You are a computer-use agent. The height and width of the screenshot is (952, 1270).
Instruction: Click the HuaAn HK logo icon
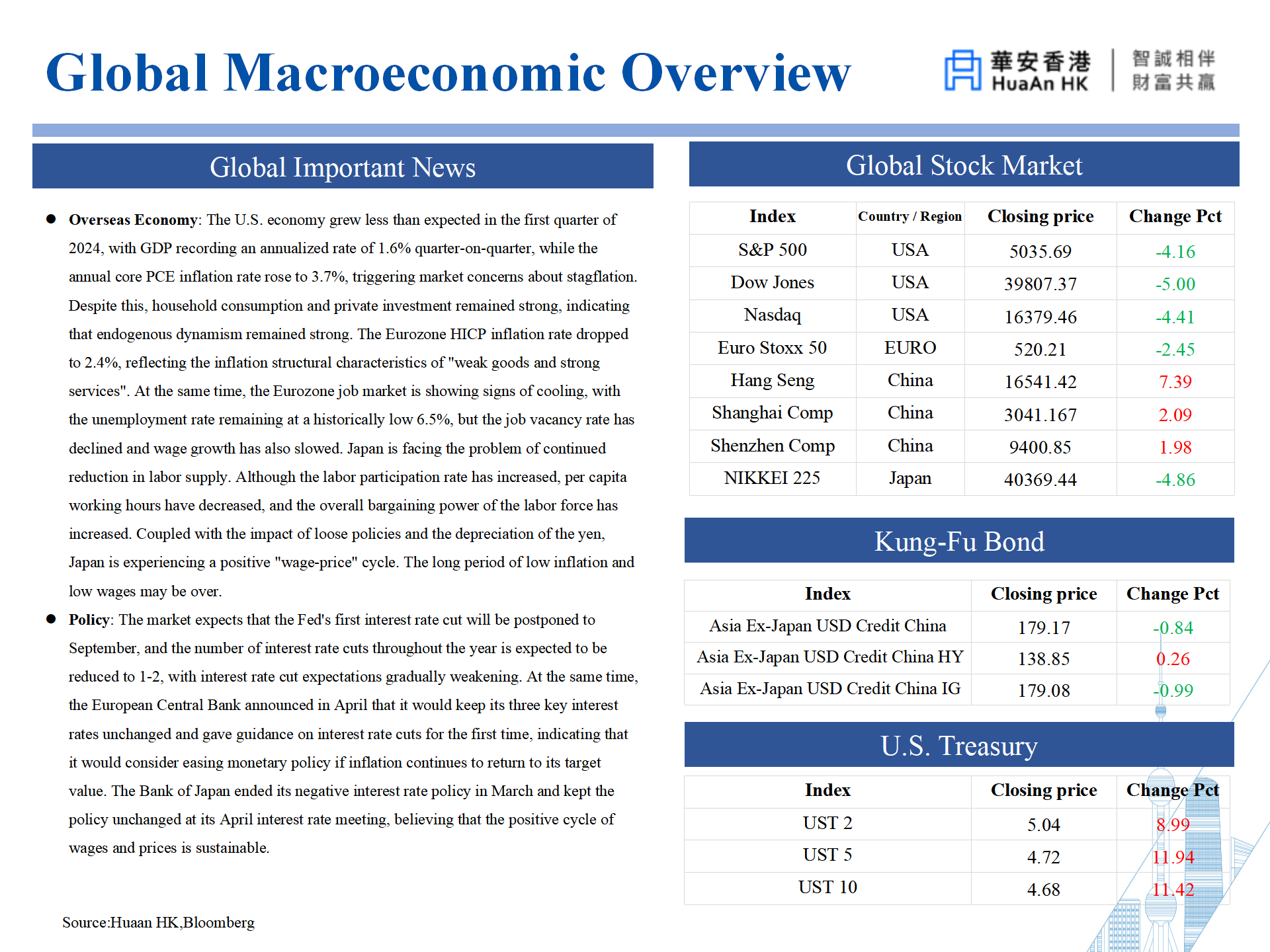(962, 70)
